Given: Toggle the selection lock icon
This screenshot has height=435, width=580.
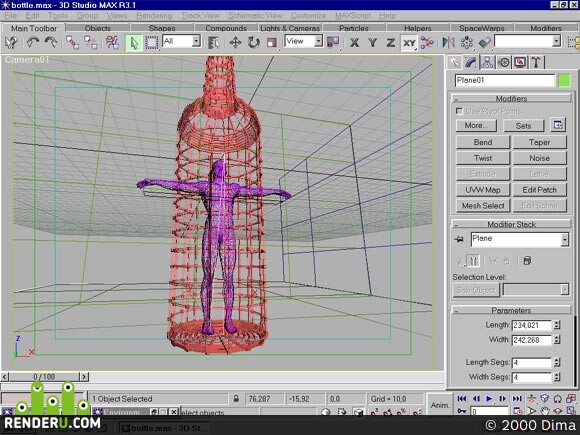Looking at the screenshot, I should [236, 399].
